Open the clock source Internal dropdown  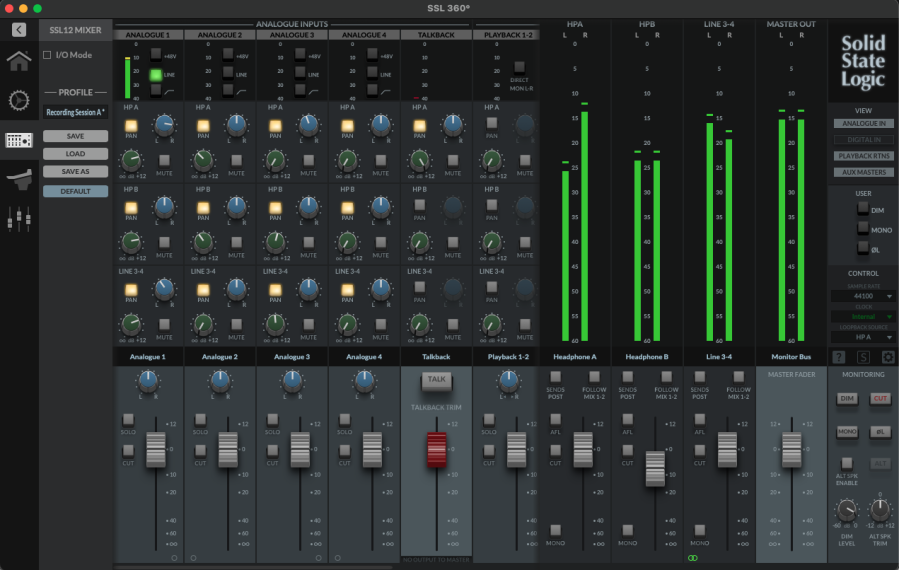863,317
